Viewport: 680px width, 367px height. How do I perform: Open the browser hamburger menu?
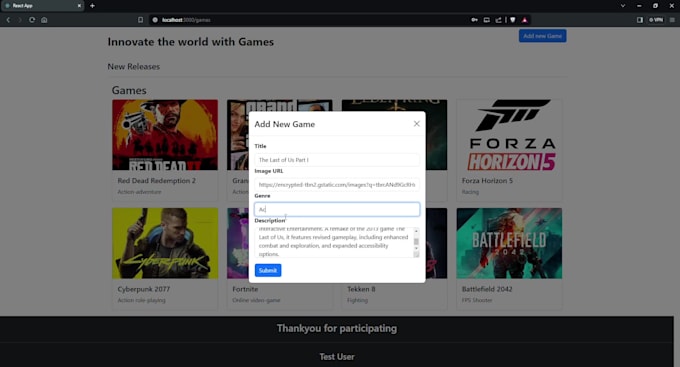tap(672, 20)
